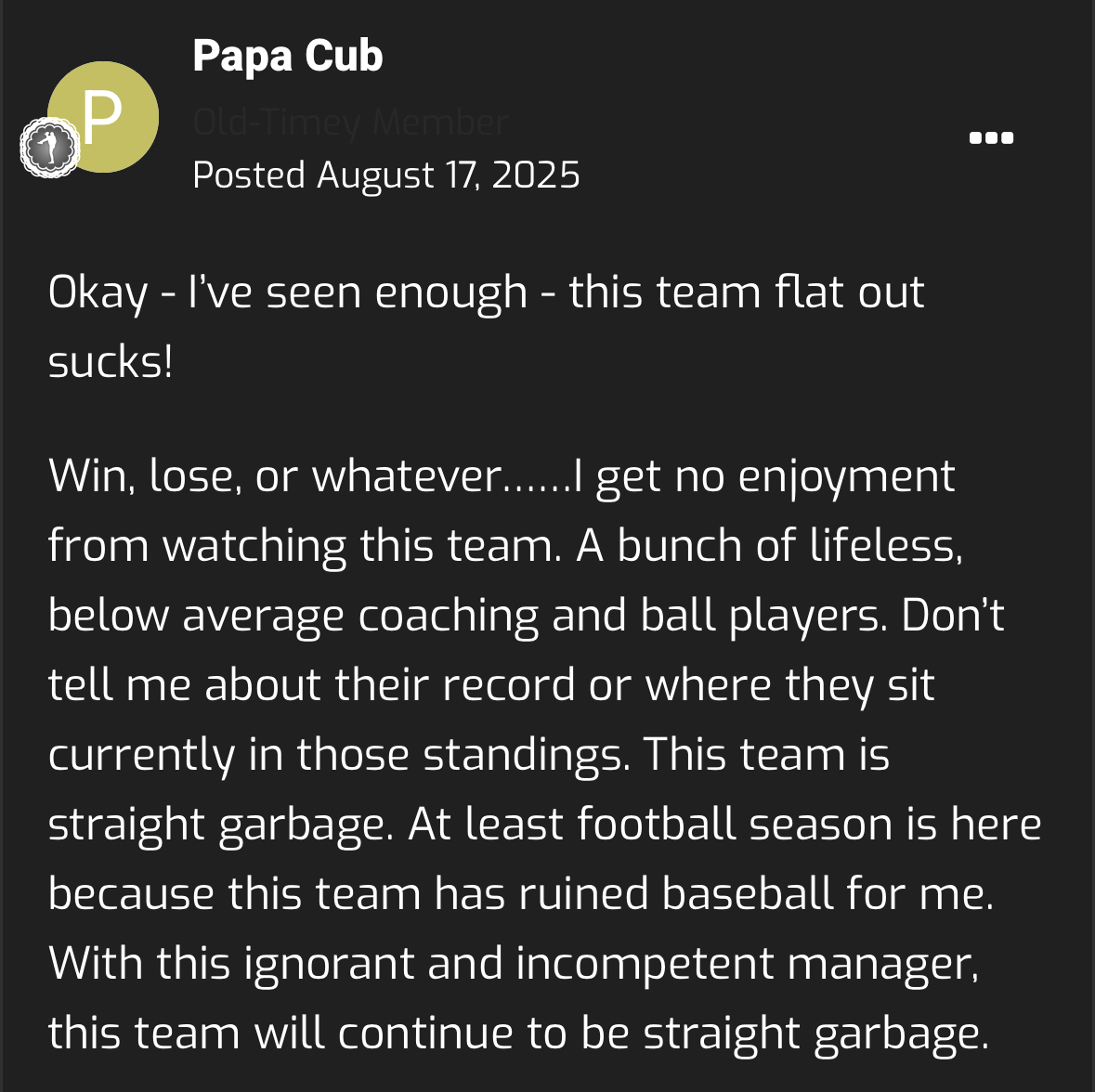Open the three-dot post options menu
This screenshot has width=1095, height=1092.
(991, 138)
